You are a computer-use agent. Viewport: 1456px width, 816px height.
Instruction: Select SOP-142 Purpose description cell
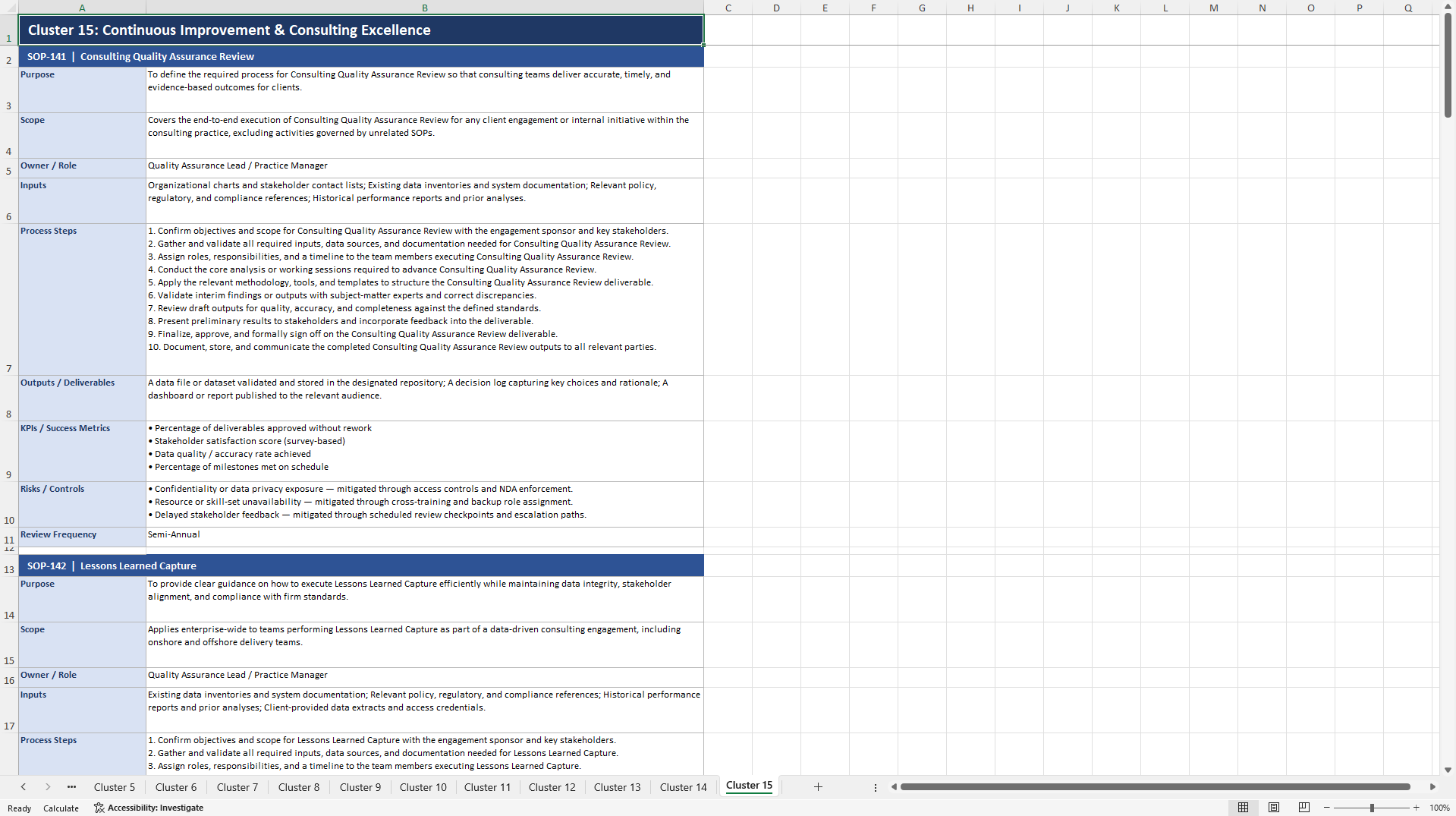[425, 600]
